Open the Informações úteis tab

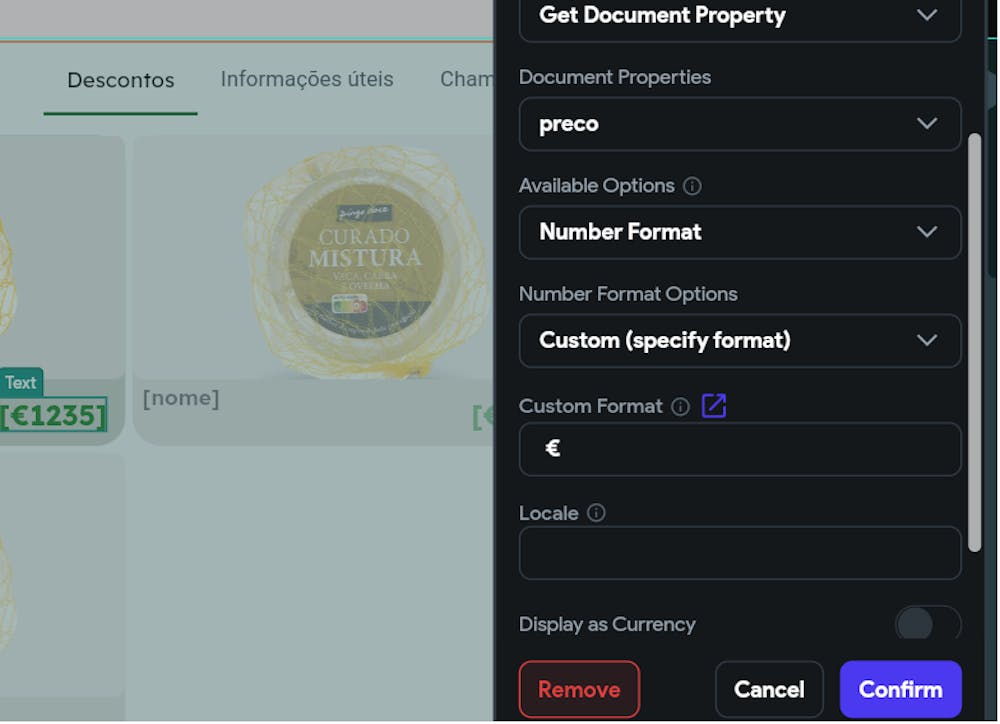click(307, 79)
